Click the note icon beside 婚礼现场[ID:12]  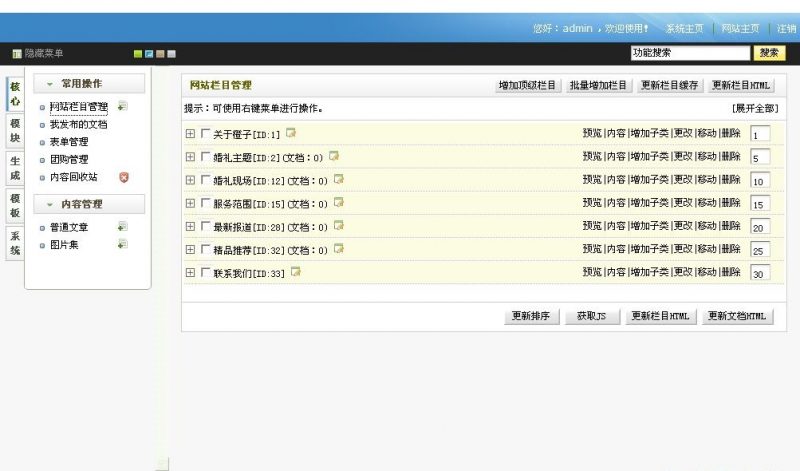tap(339, 179)
